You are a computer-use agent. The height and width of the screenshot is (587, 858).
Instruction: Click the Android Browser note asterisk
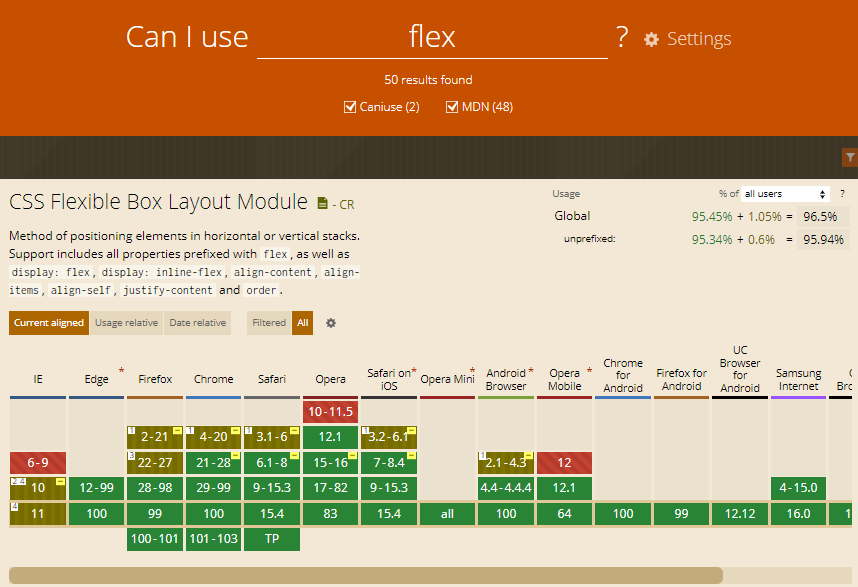point(531,371)
